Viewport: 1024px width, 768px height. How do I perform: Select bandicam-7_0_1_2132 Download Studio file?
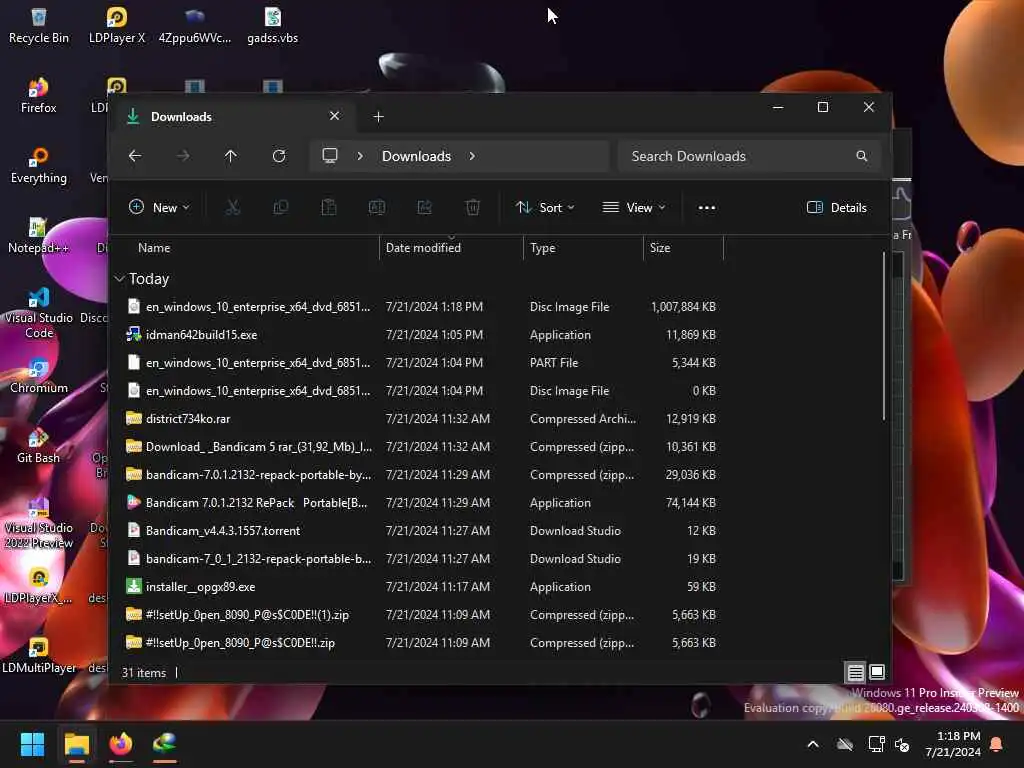tap(422, 559)
